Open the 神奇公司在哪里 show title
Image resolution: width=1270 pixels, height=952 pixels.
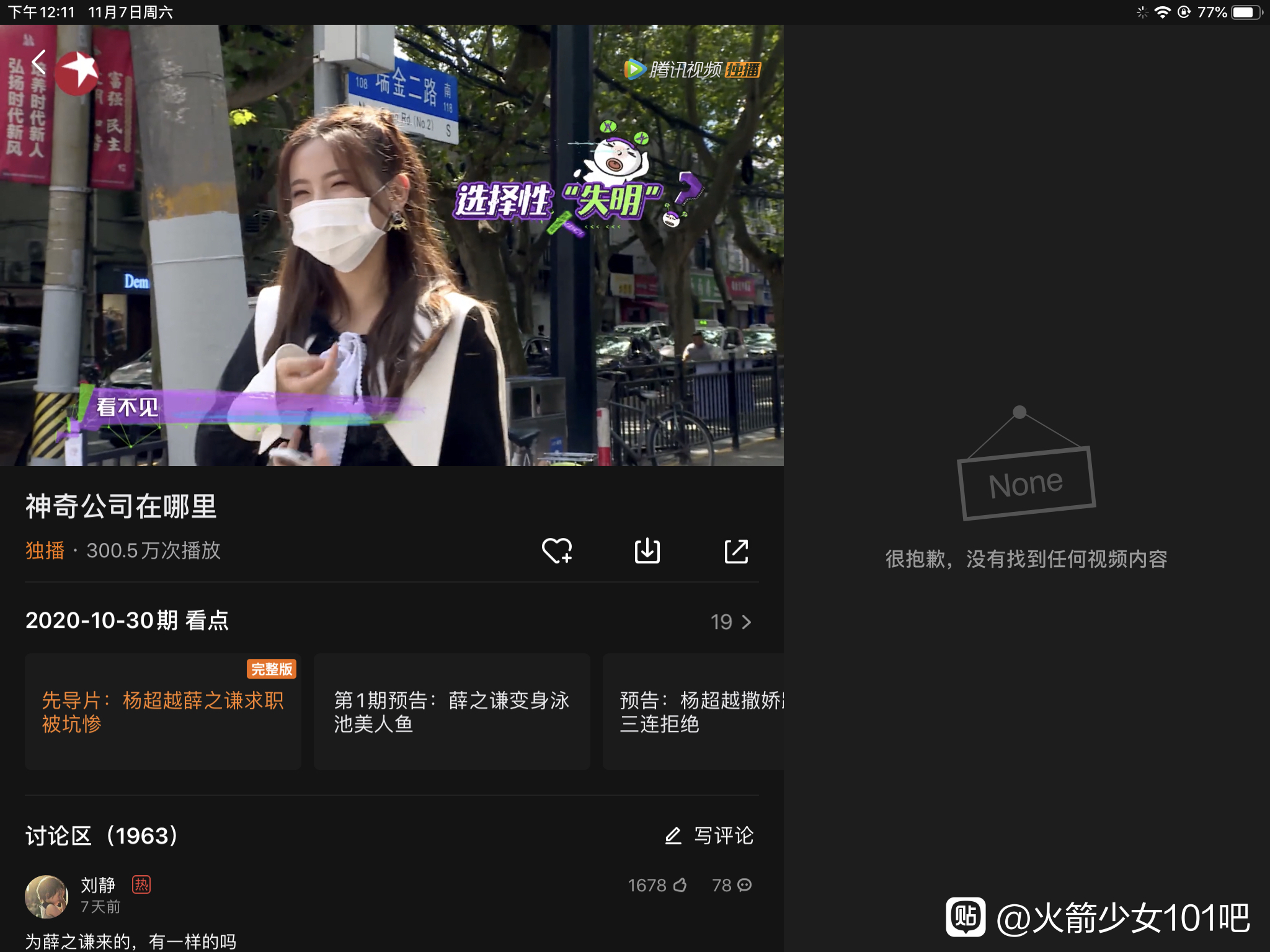click(121, 506)
